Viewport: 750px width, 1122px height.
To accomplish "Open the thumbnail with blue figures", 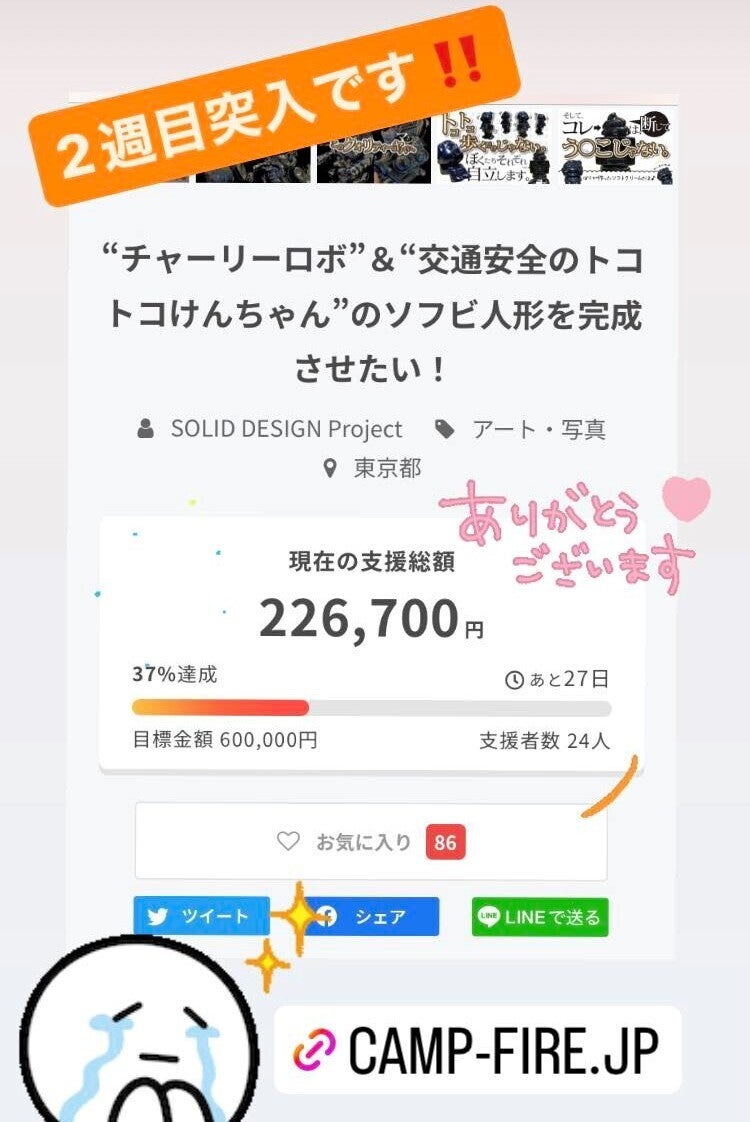I will [x=494, y=148].
